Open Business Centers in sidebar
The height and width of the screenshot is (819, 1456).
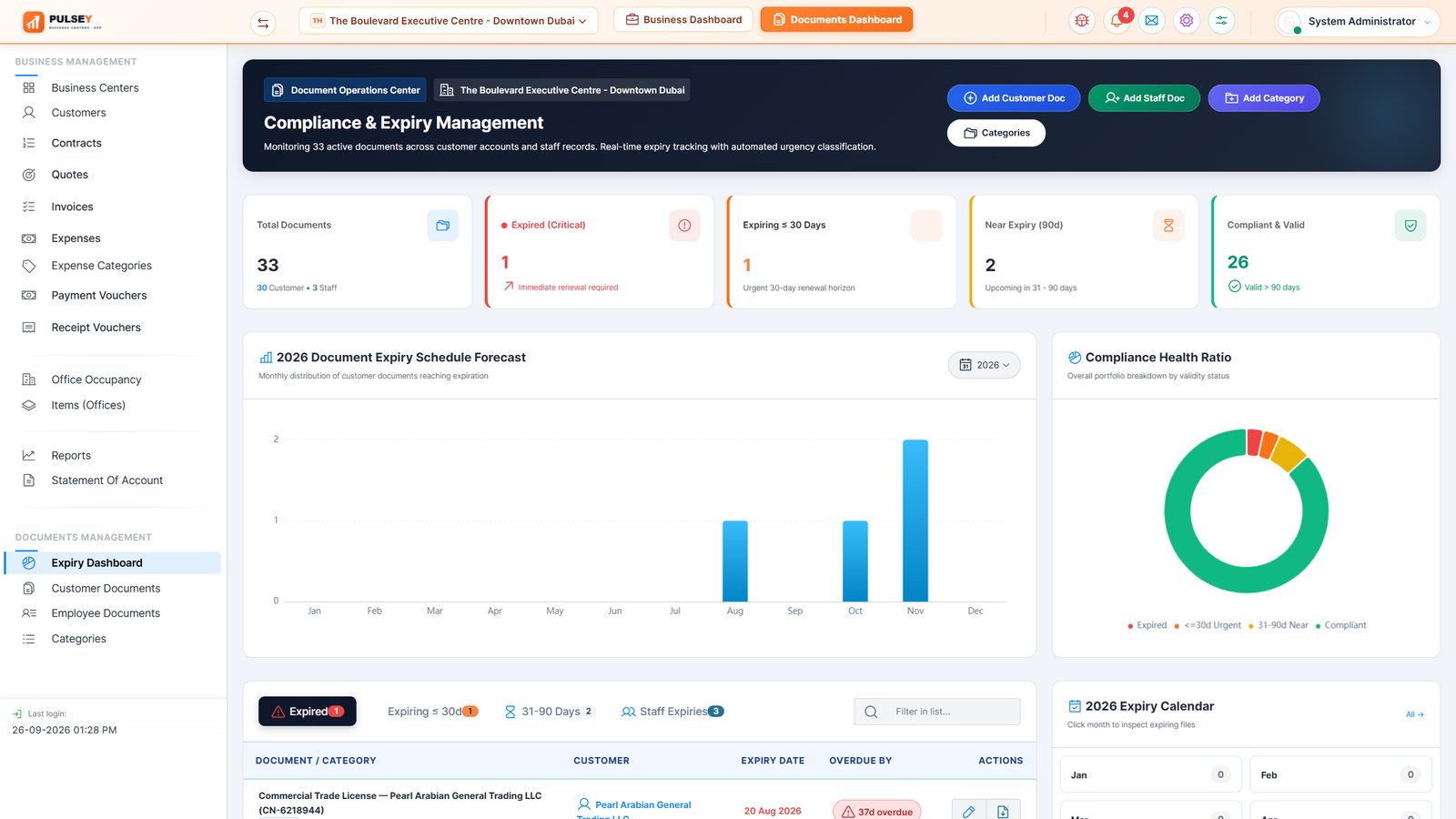point(95,88)
